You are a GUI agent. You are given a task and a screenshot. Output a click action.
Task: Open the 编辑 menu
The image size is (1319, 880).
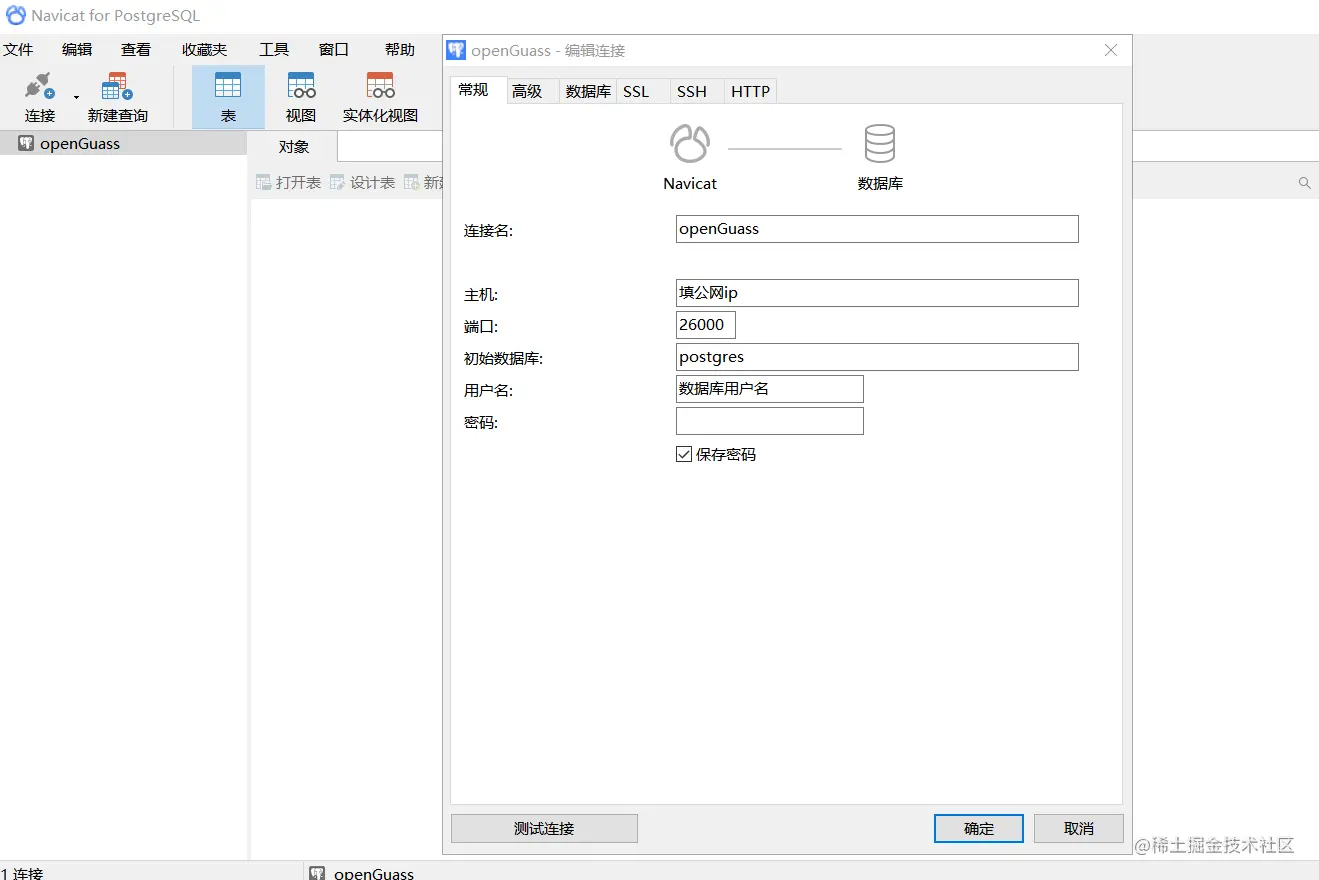coord(77,49)
